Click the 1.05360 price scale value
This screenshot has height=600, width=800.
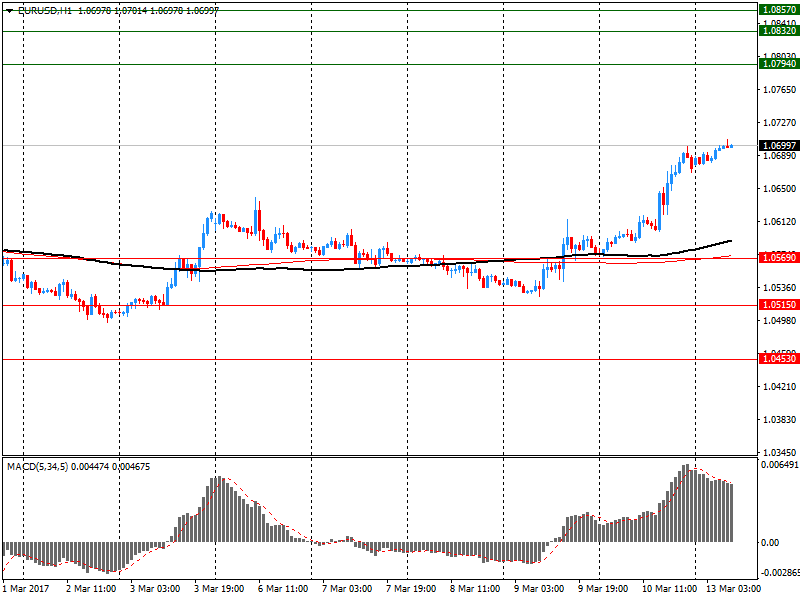[779, 288]
